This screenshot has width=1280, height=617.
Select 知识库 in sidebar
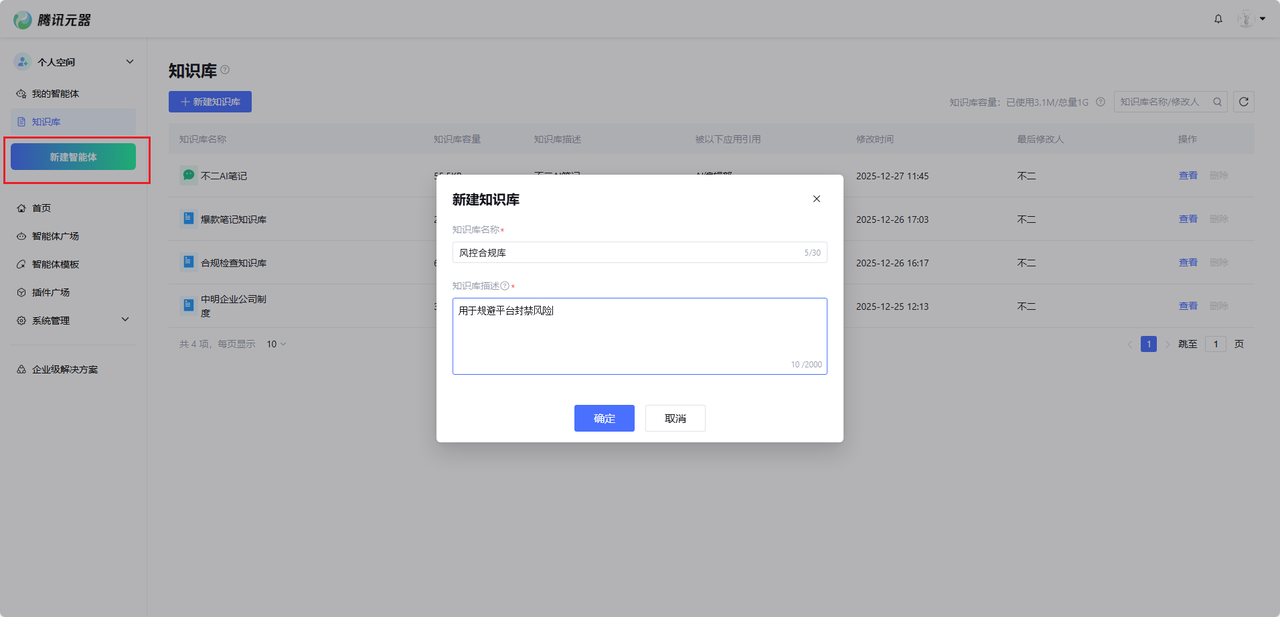74,121
